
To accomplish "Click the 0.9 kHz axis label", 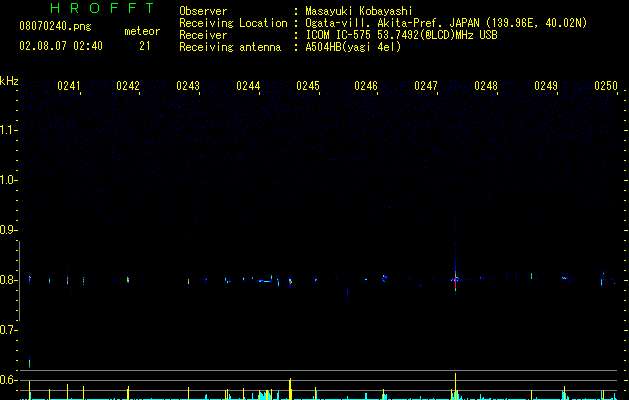I will click(8, 230).
